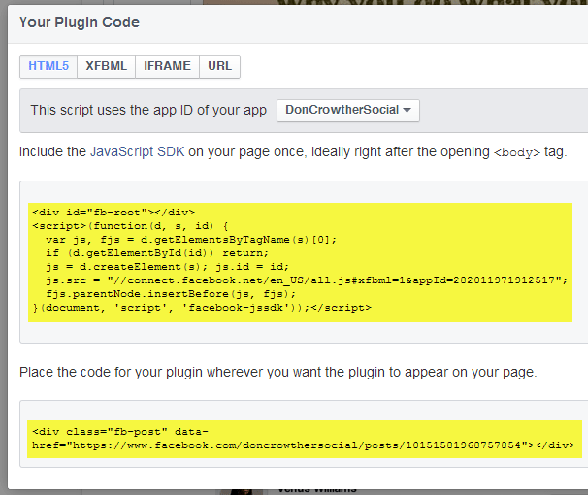Switch to the XFBML tab
Viewport: 588px width, 495px height.
[x=106, y=66]
